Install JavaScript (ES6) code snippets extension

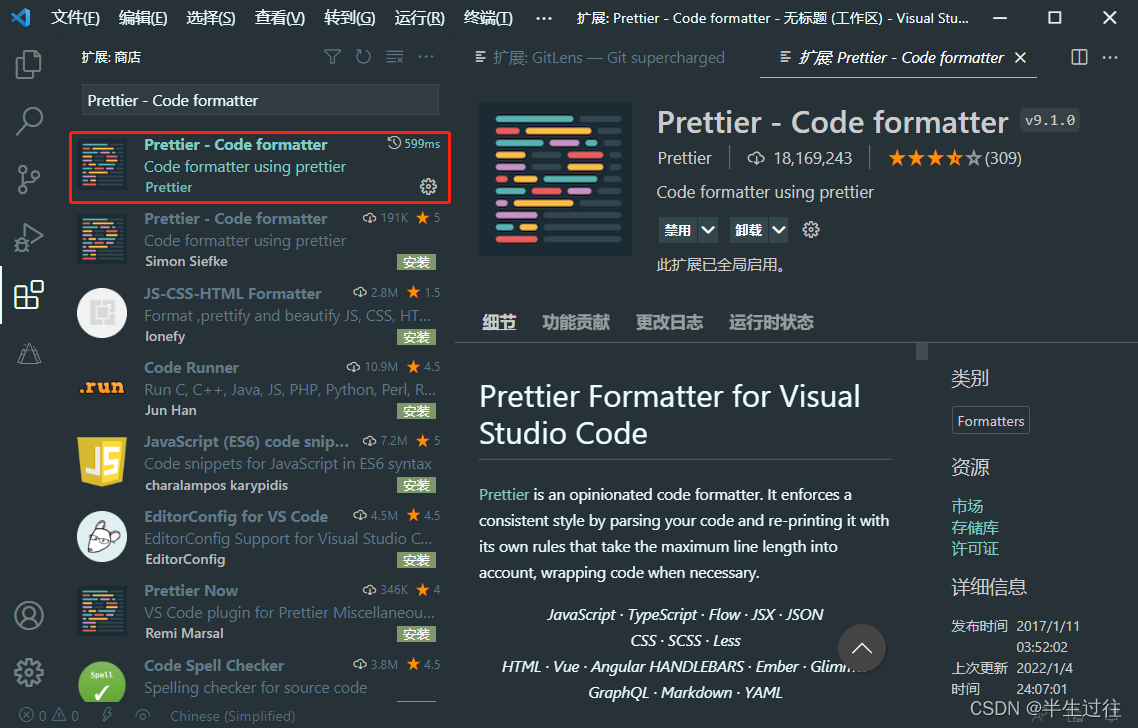coord(416,485)
